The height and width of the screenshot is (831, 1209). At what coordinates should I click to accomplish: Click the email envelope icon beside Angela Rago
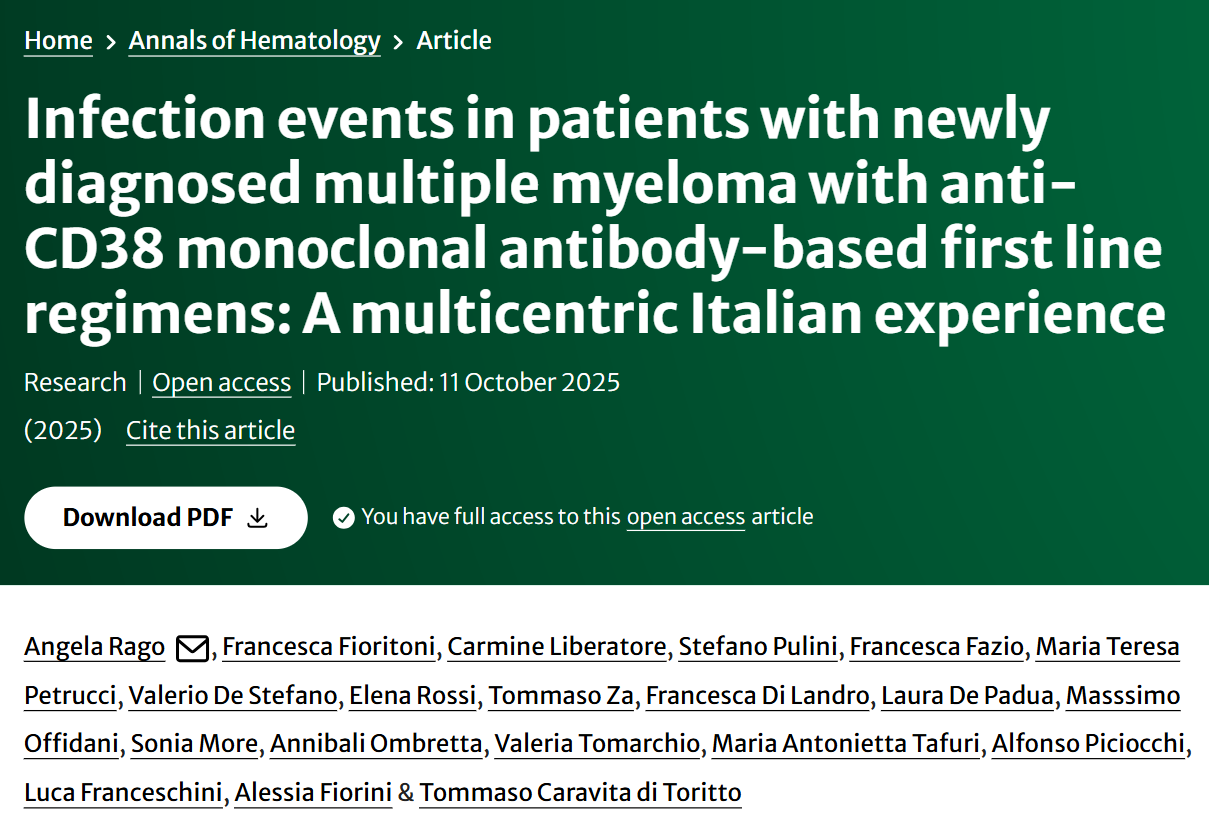(x=191, y=649)
